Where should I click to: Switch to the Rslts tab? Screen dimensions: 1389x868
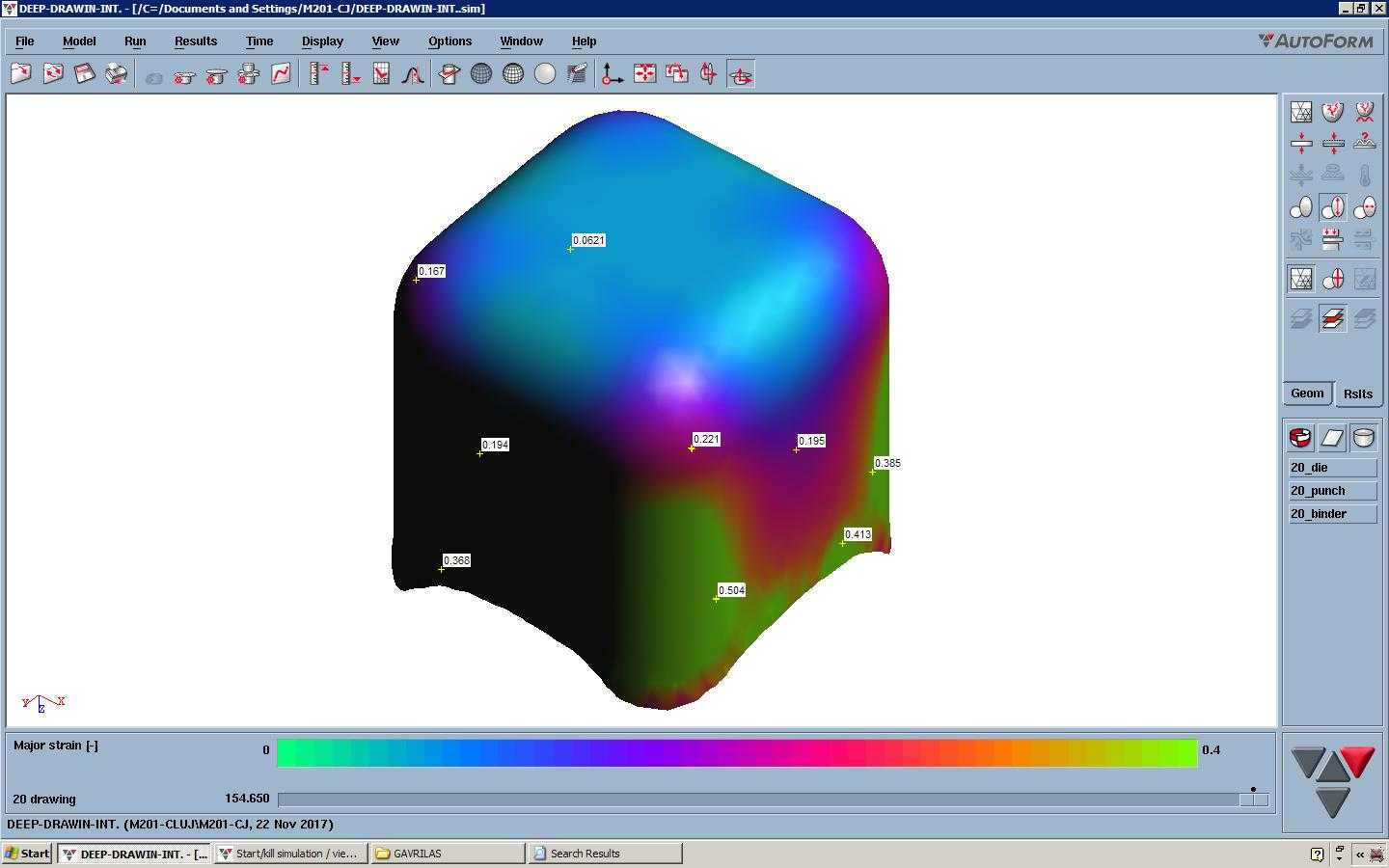(x=1358, y=393)
